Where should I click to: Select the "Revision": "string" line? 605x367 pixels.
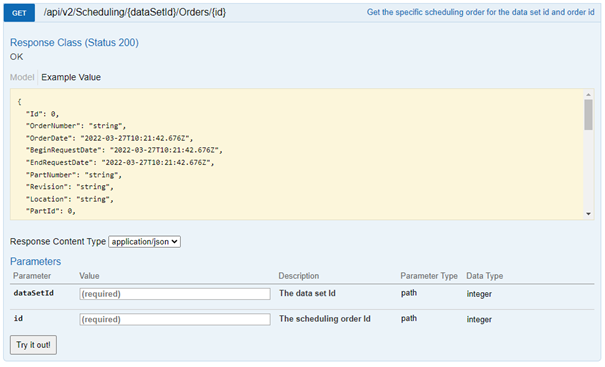(69, 187)
